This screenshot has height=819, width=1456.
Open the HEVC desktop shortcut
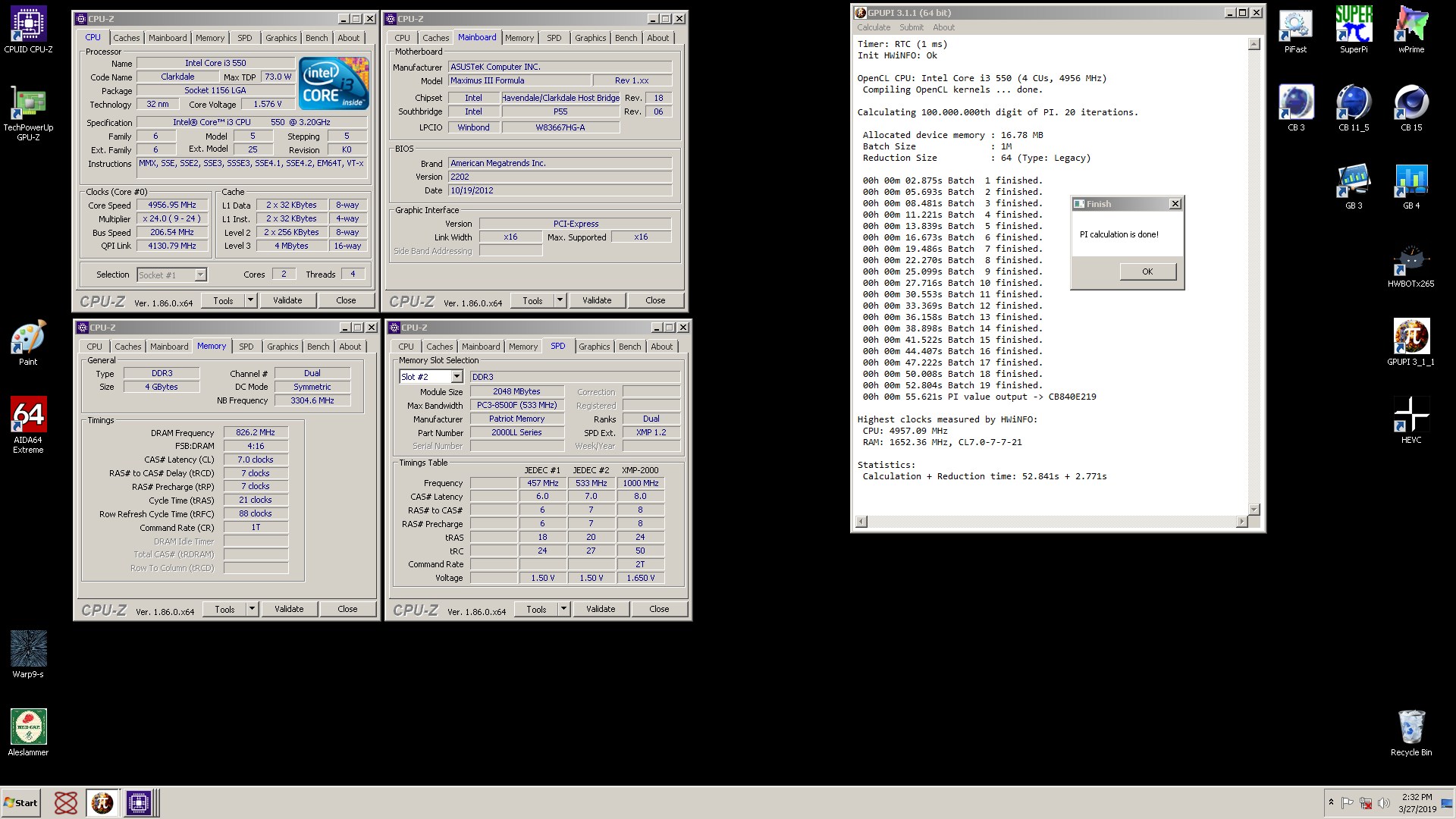tap(1411, 421)
